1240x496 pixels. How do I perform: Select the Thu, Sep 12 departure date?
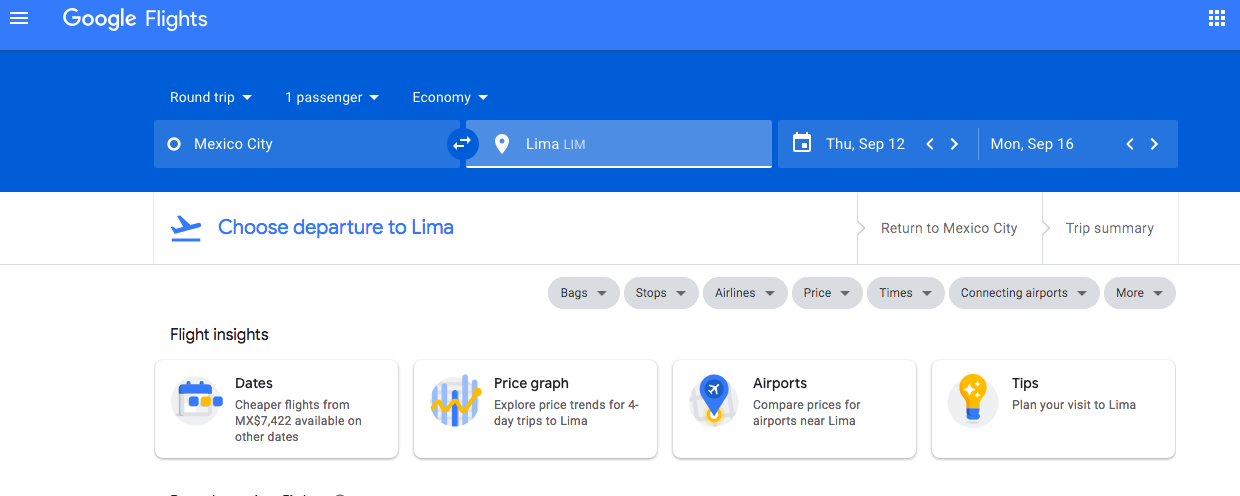coord(865,144)
